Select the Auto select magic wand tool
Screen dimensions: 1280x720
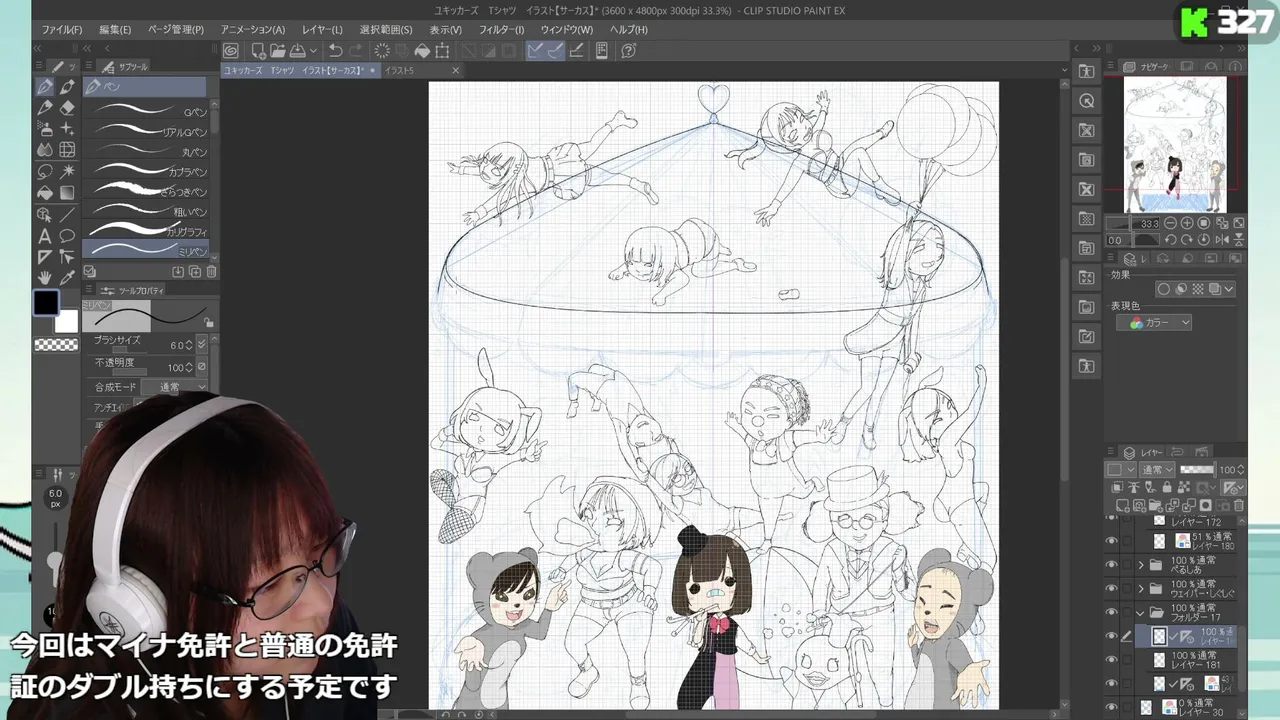tap(67, 172)
